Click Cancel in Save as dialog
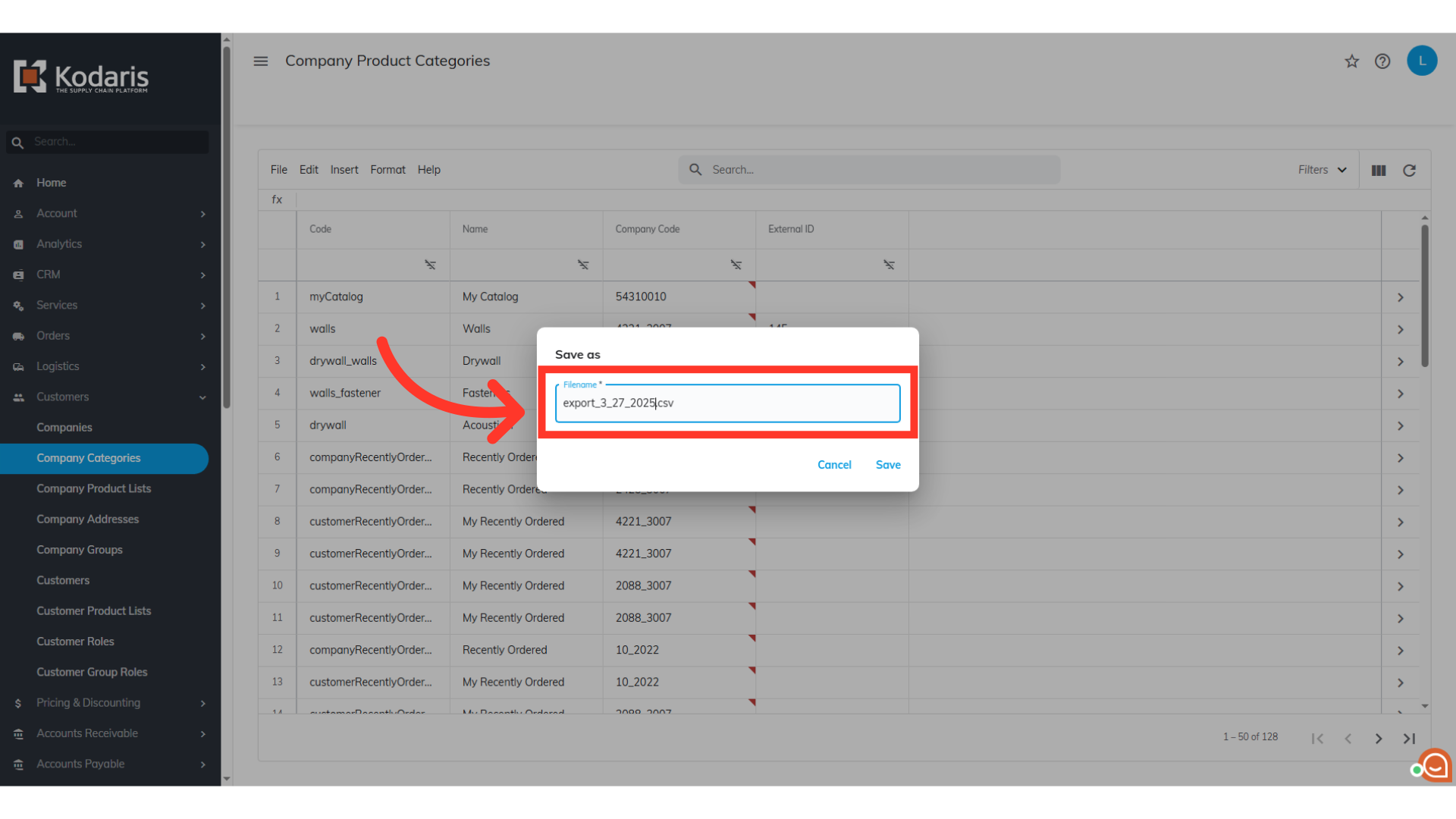The height and width of the screenshot is (819, 1456). pyautogui.click(x=834, y=465)
